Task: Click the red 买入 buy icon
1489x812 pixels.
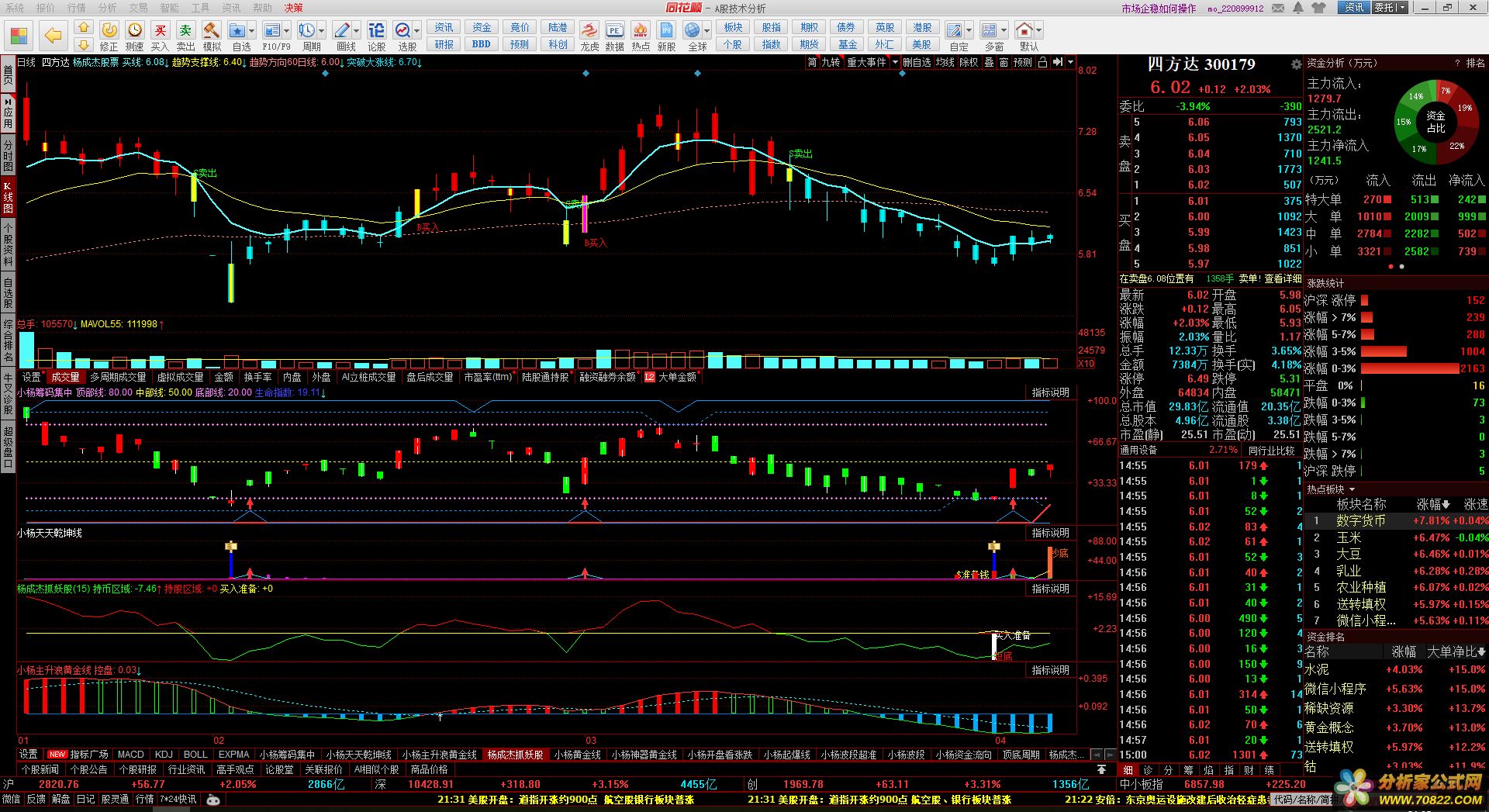Action: coord(160,30)
